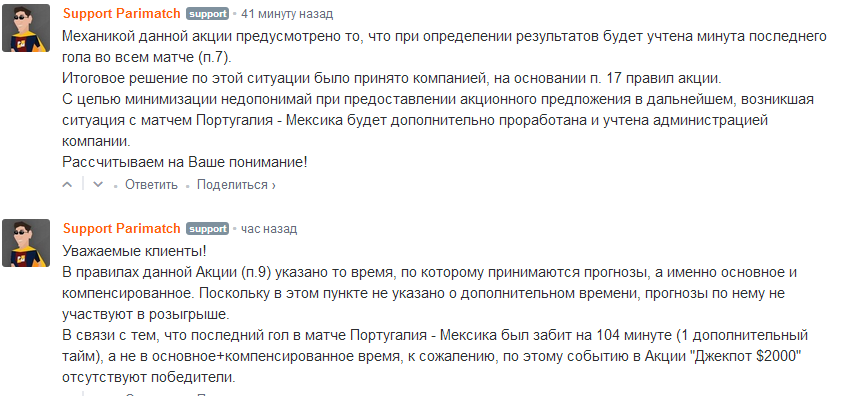Downvote the 41-minutes-ago Parimatch comment

click(98, 185)
